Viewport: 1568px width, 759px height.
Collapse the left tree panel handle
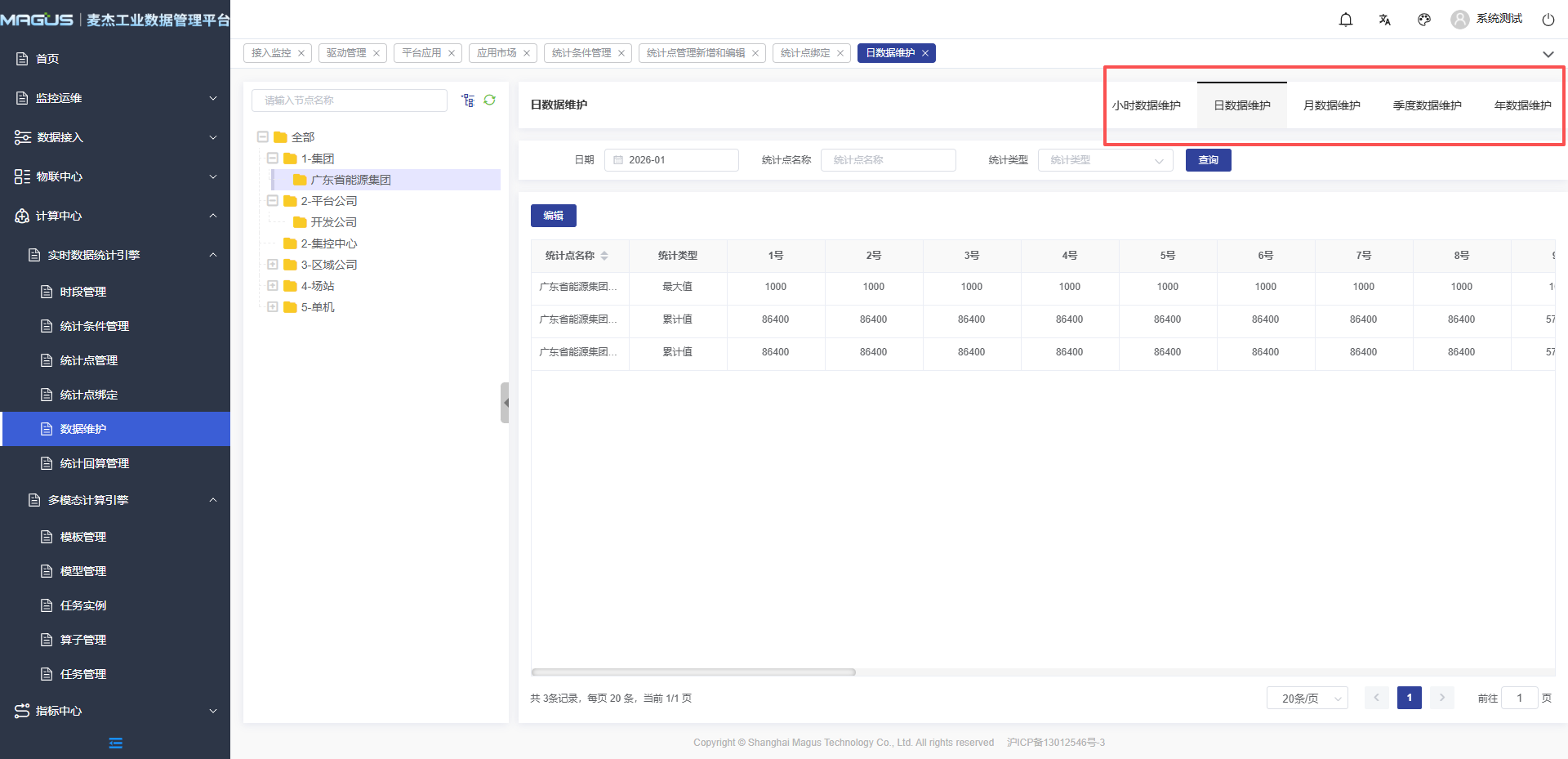click(x=505, y=403)
